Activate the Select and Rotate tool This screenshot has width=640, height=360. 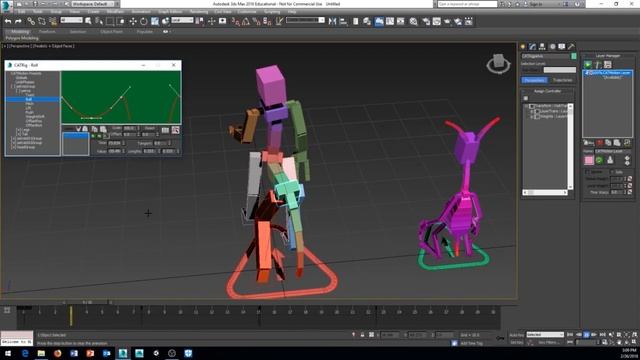pyautogui.click(x=144, y=21)
